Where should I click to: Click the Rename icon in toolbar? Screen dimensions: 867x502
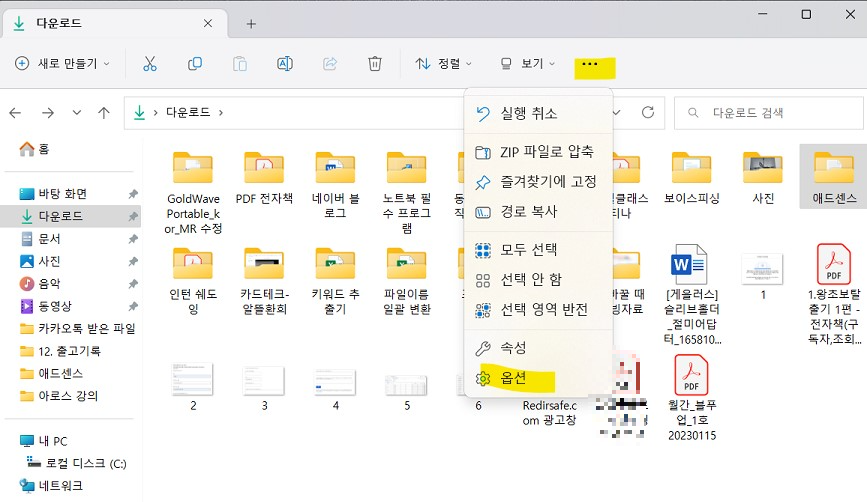coord(285,64)
